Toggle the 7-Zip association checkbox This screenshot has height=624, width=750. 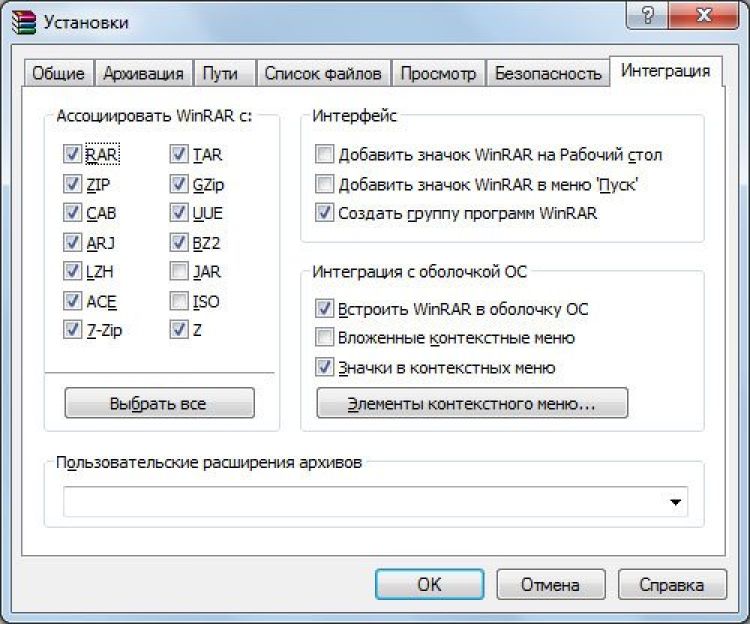click(x=71, y=330)
